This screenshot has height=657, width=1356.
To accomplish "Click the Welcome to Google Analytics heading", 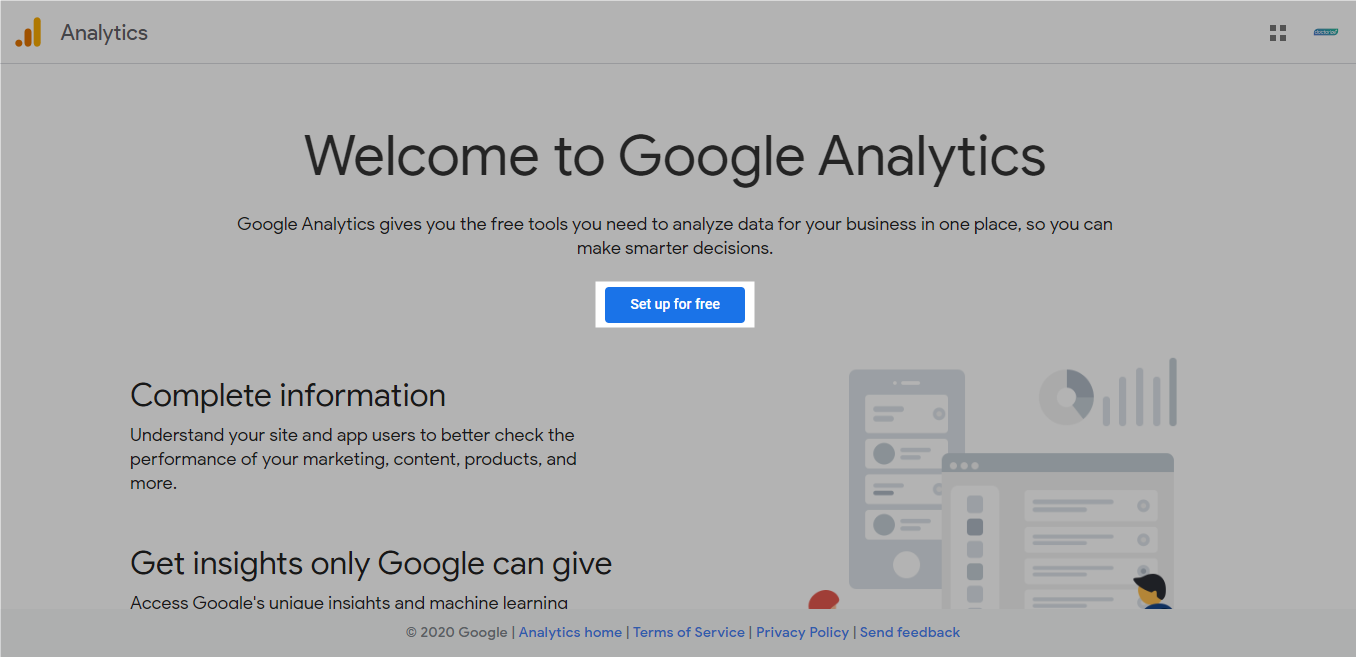I will tap(675, 156).
